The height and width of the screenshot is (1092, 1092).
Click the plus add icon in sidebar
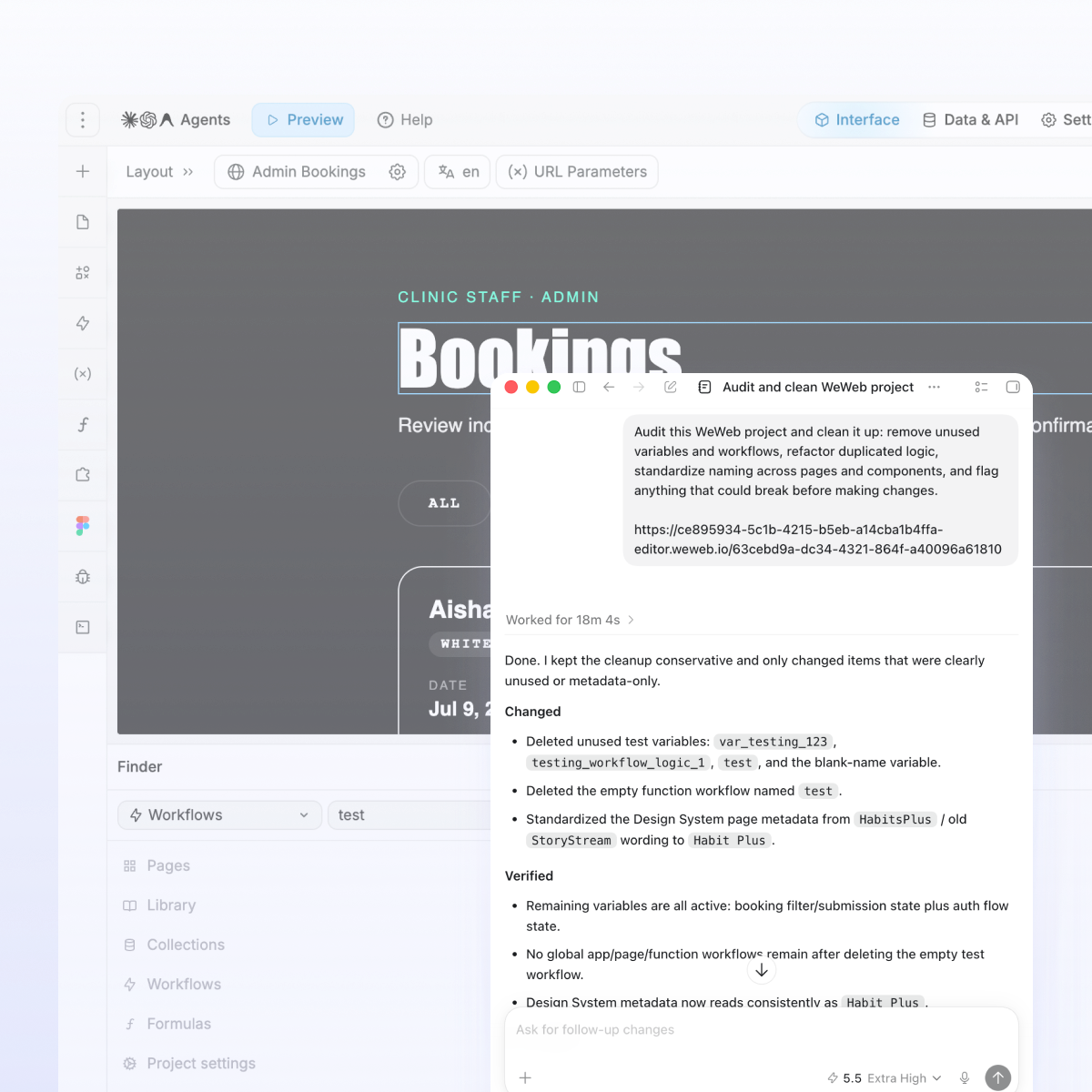coord(83,171)
